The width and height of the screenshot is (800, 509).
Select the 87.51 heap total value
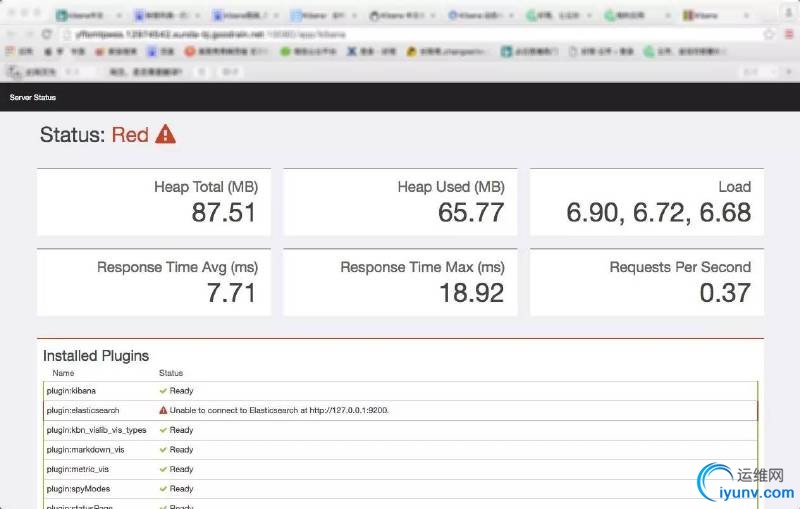point(223,212)
